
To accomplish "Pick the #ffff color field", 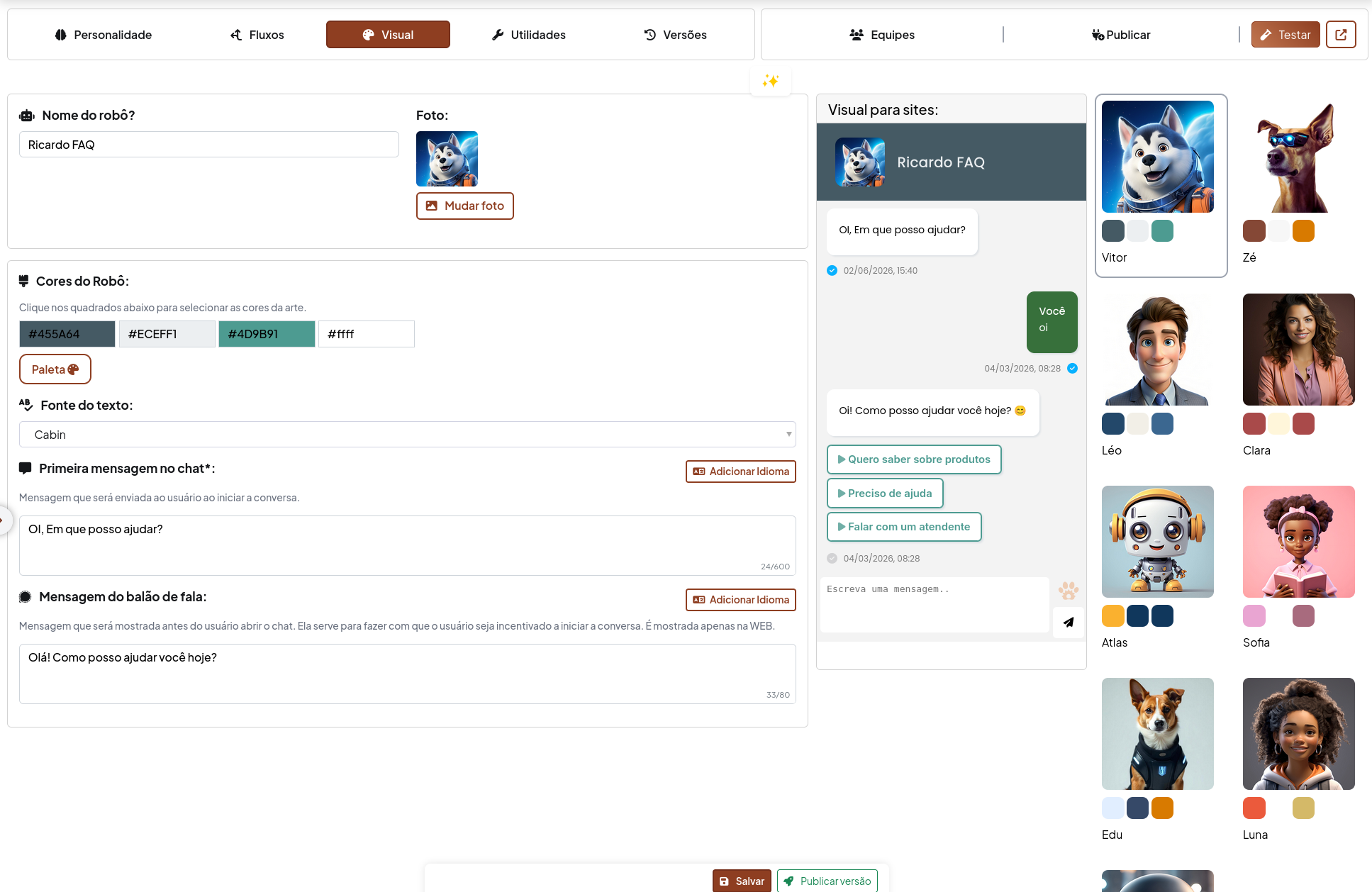I will [x=367, y=334].
